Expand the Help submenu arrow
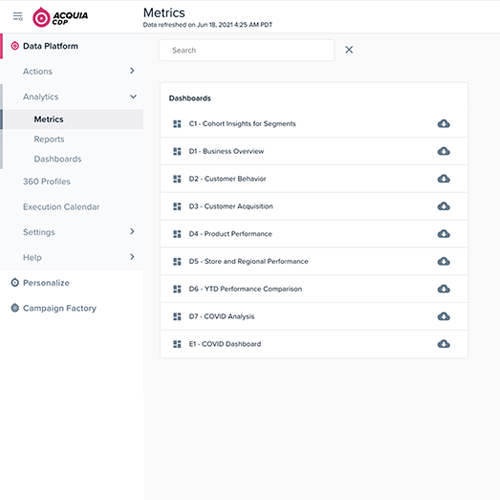The height and width of the screenshot is (500, 500). [x=132, y=257]
